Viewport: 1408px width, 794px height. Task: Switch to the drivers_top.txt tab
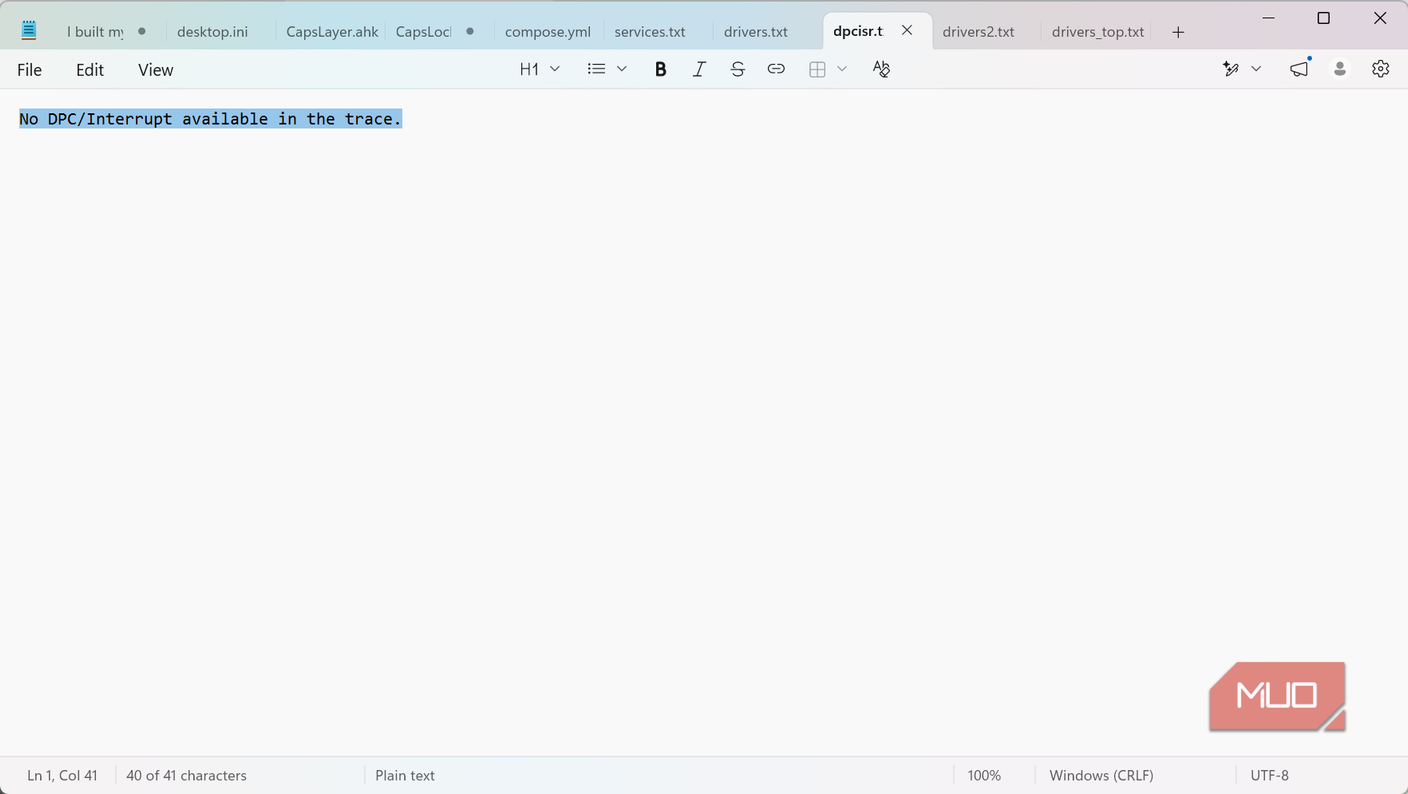(x=1098, y=32)
